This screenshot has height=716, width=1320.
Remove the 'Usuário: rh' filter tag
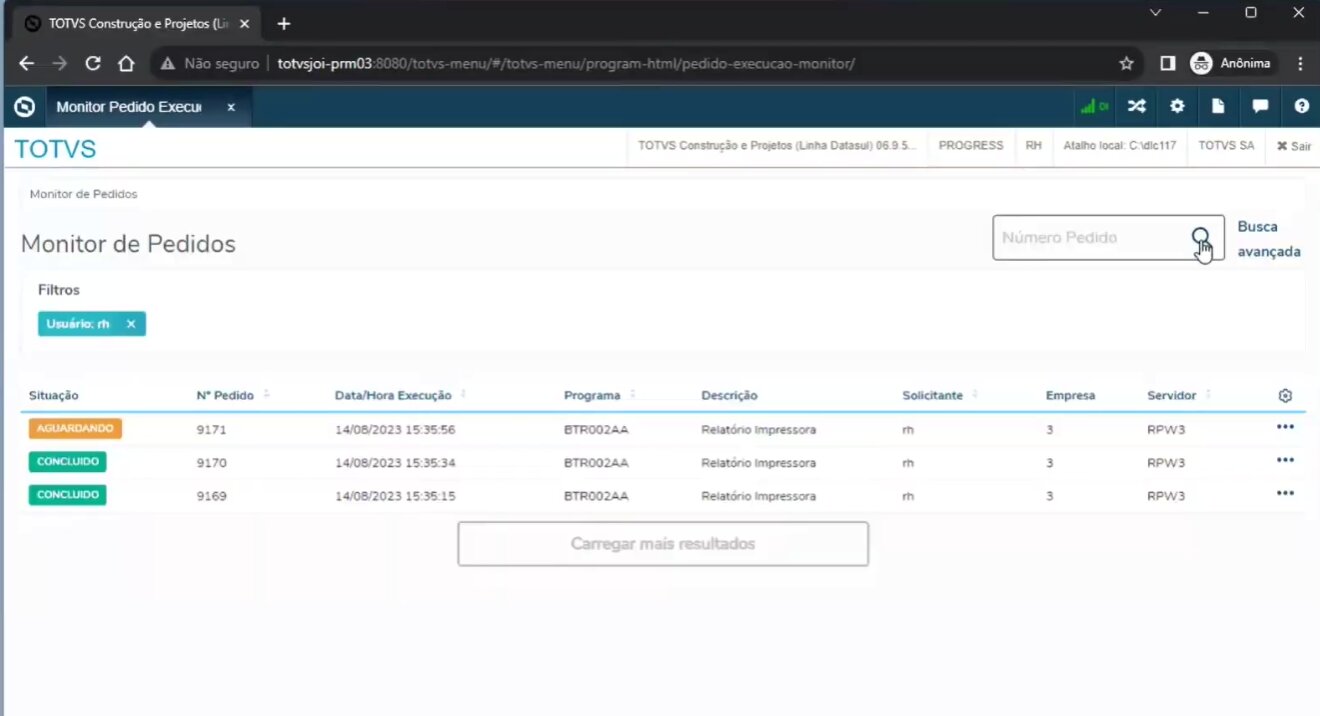131,324
